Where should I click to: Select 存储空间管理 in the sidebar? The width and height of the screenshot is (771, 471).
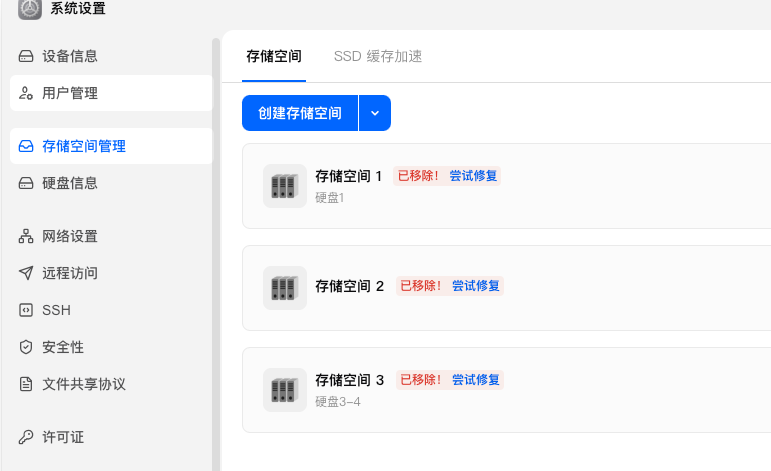coord(111,146)
